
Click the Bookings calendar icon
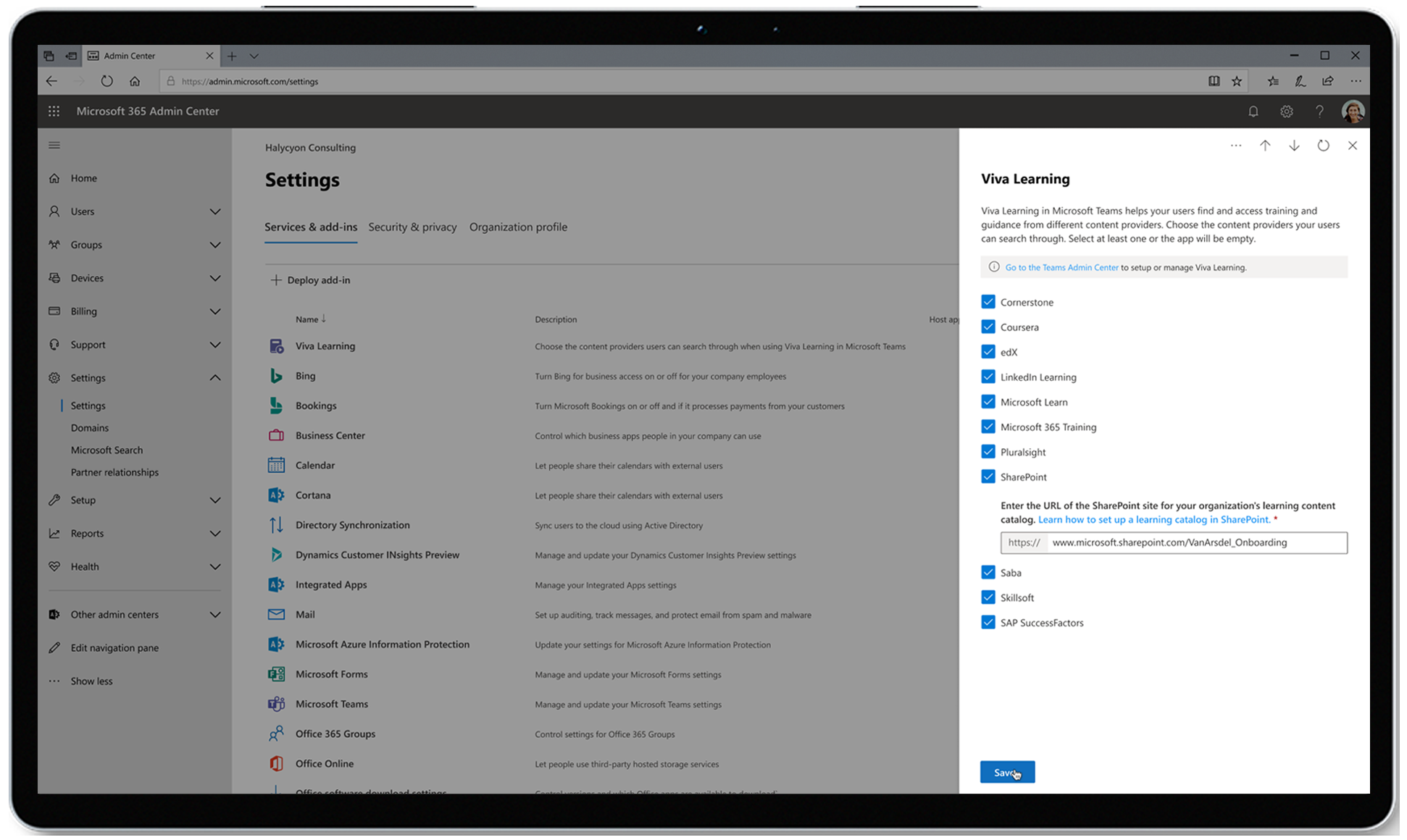tap(275, 405)
